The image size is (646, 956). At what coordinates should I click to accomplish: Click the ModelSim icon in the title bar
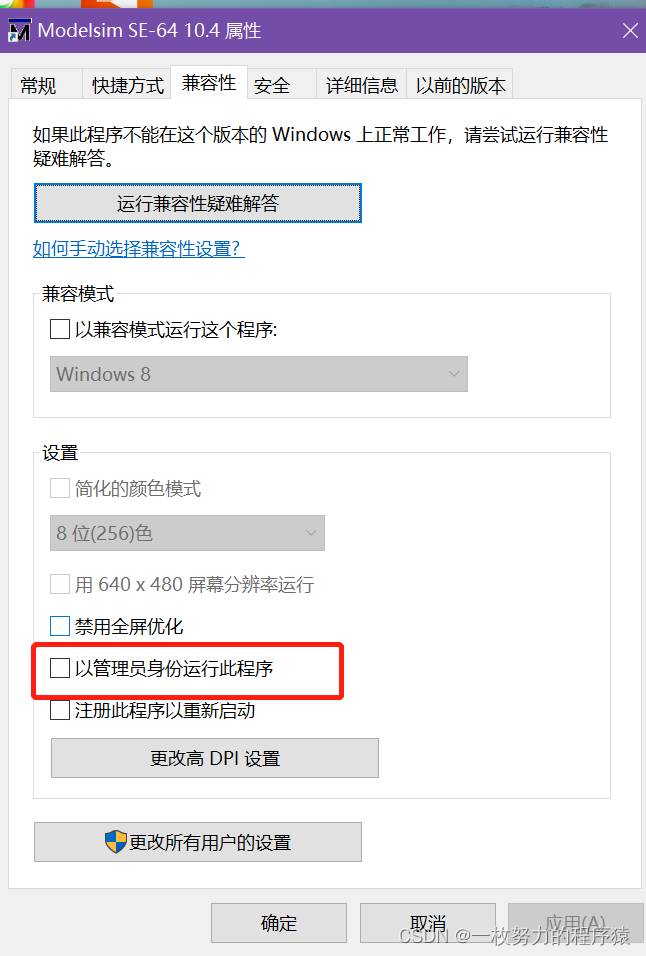pos(20,30)
